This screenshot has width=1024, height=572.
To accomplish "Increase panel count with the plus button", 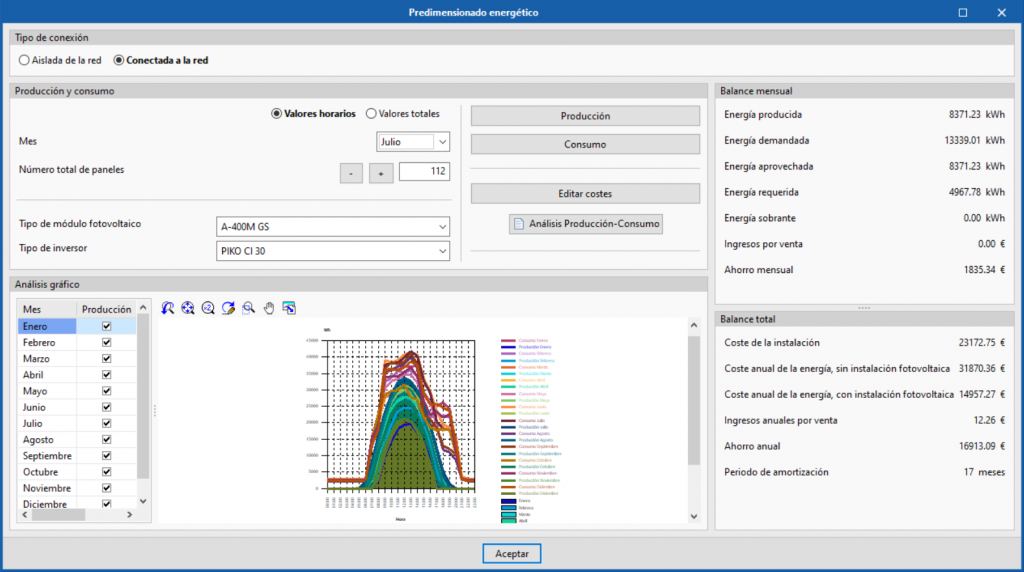I will point(381,173).
